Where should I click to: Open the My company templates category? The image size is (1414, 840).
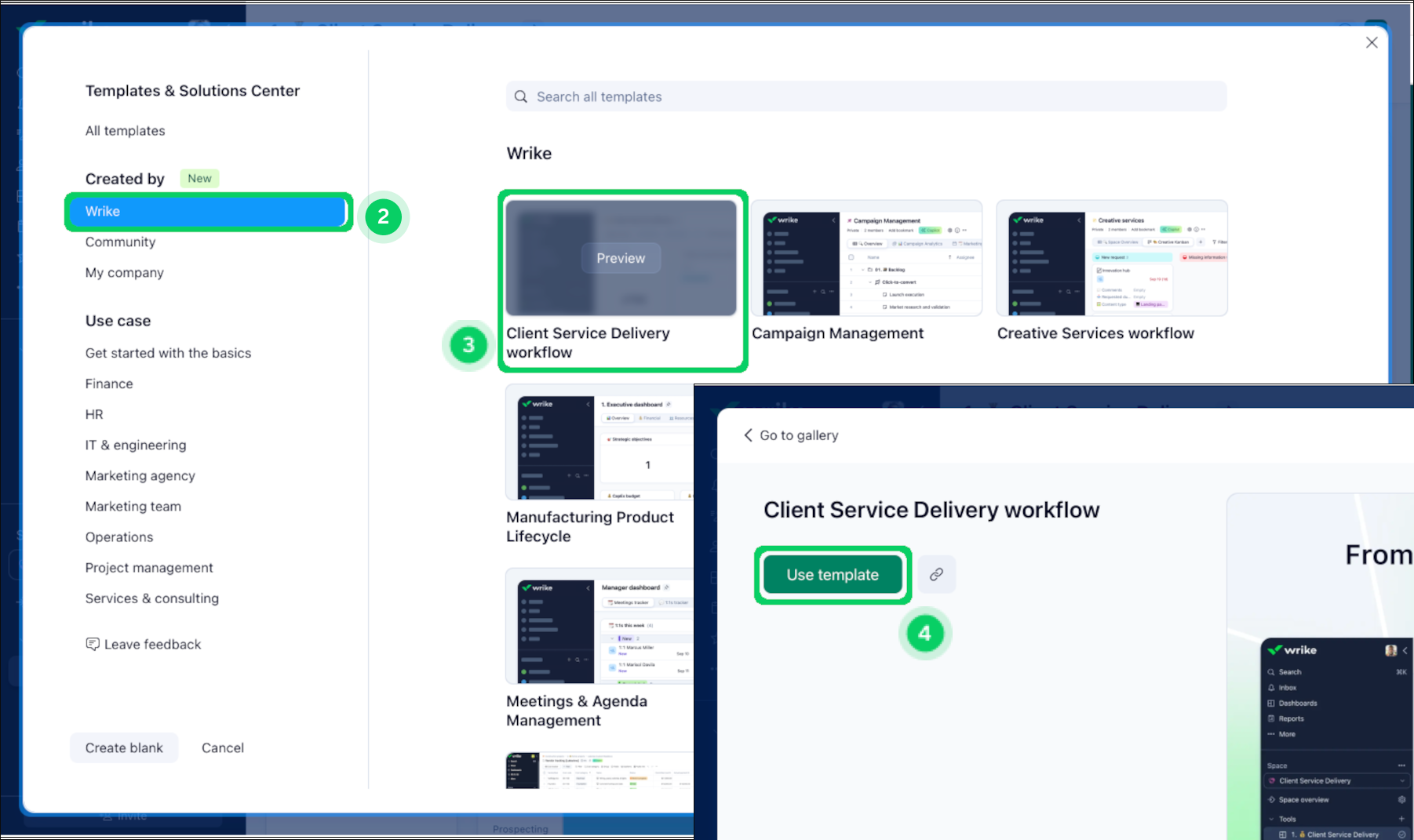tap(124, 272)
